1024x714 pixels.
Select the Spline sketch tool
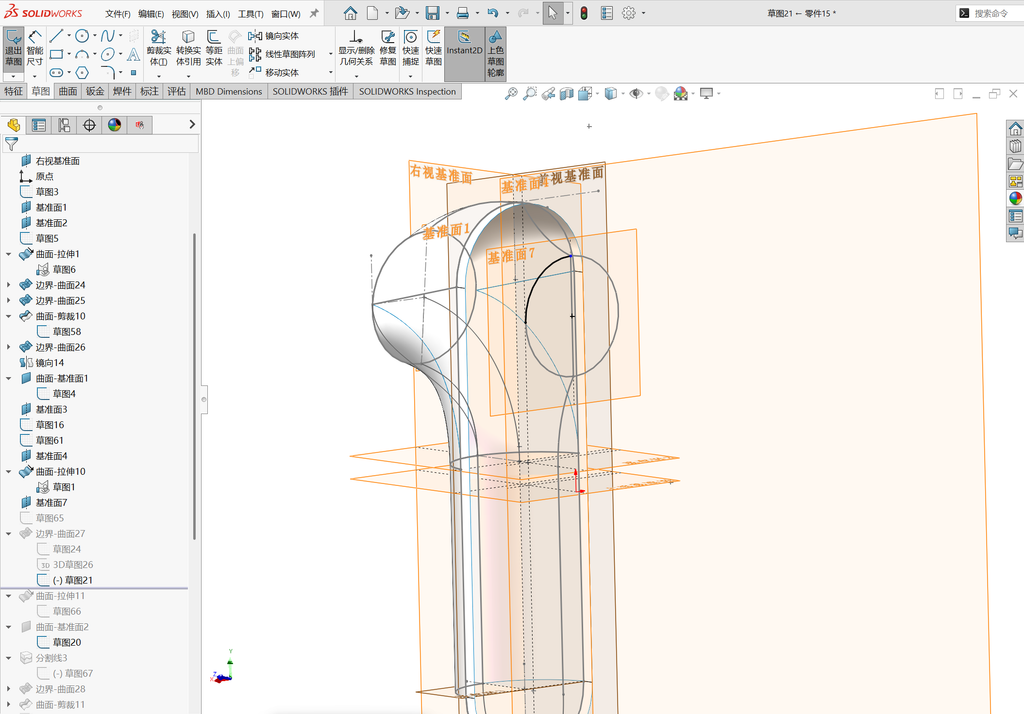click(108, 36)
